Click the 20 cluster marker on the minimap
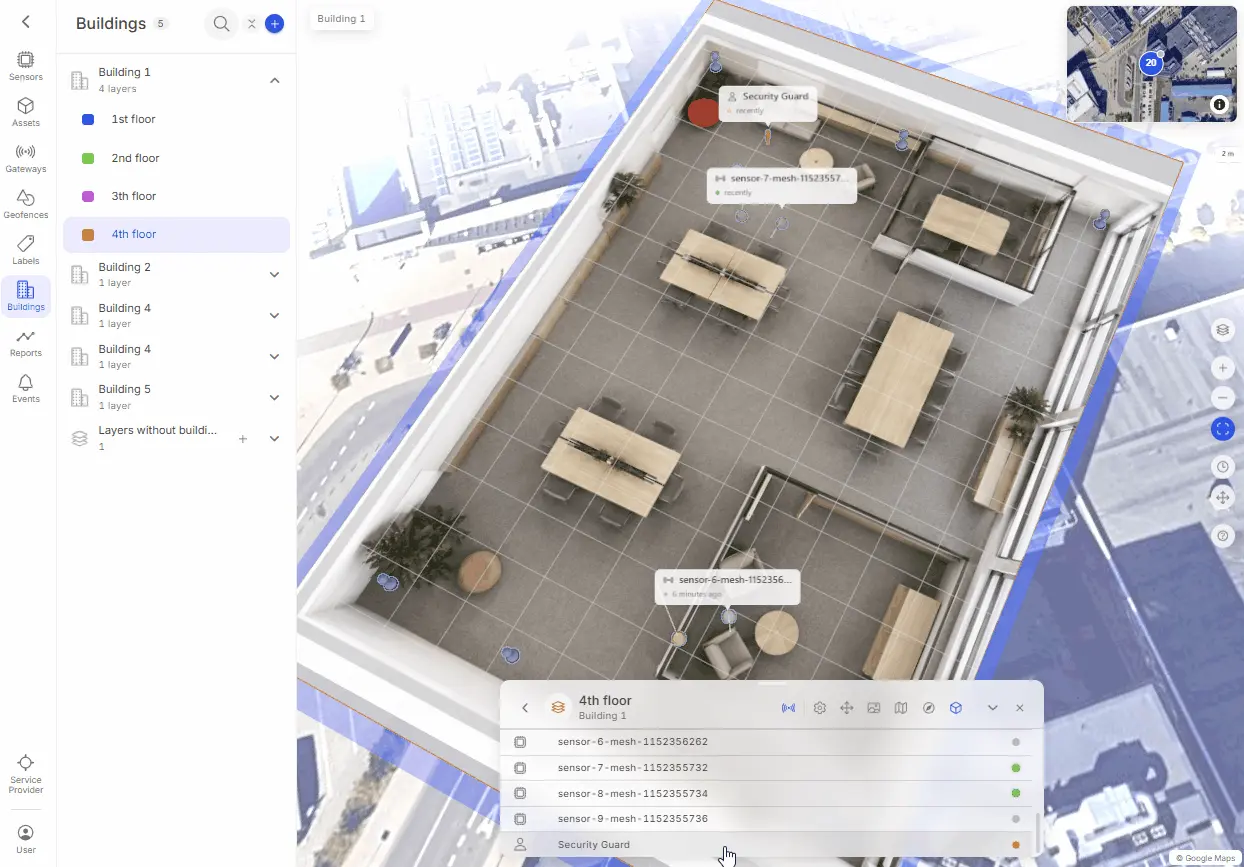 (1151, 63)
